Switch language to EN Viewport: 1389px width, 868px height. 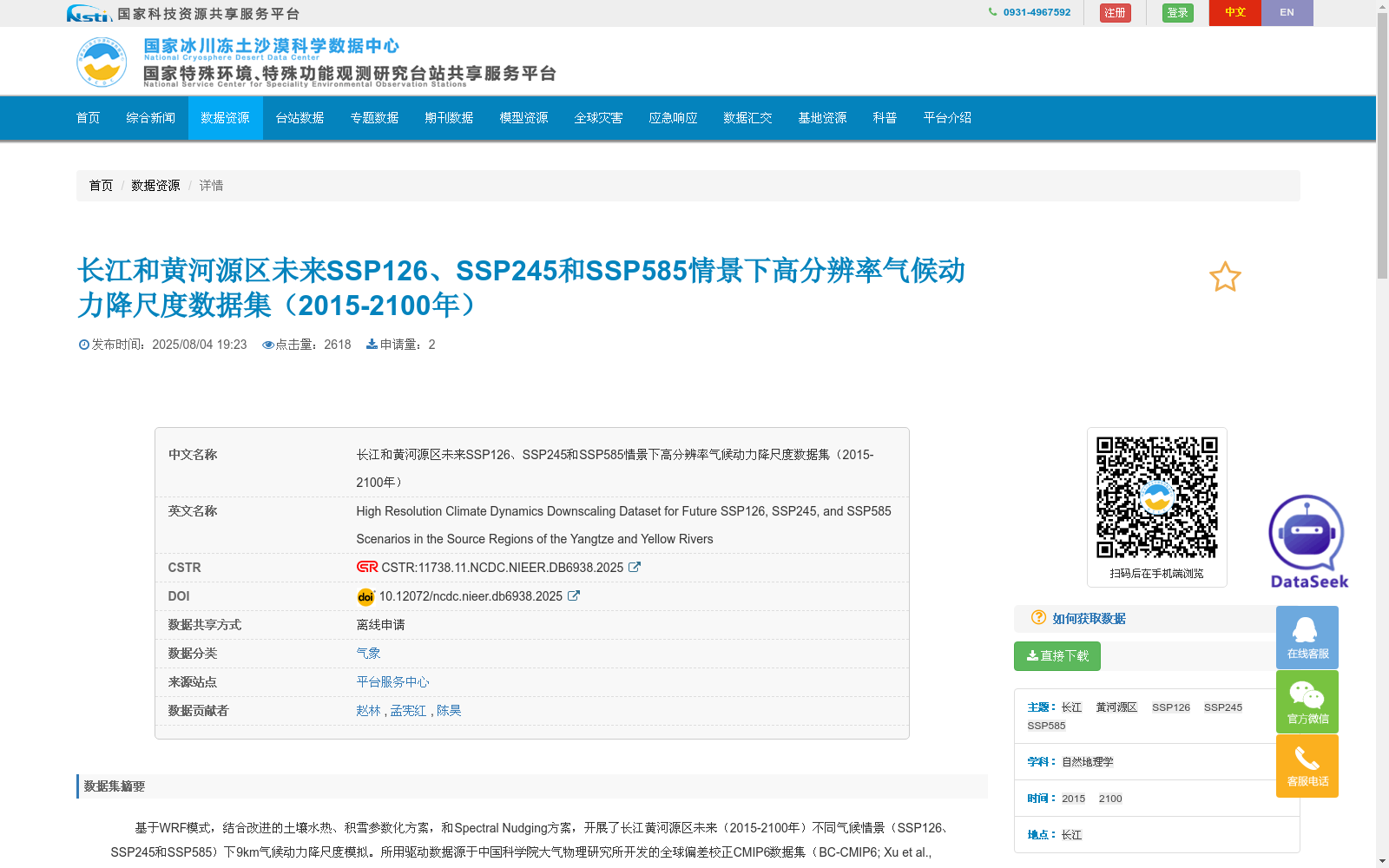coord(1287,12)
